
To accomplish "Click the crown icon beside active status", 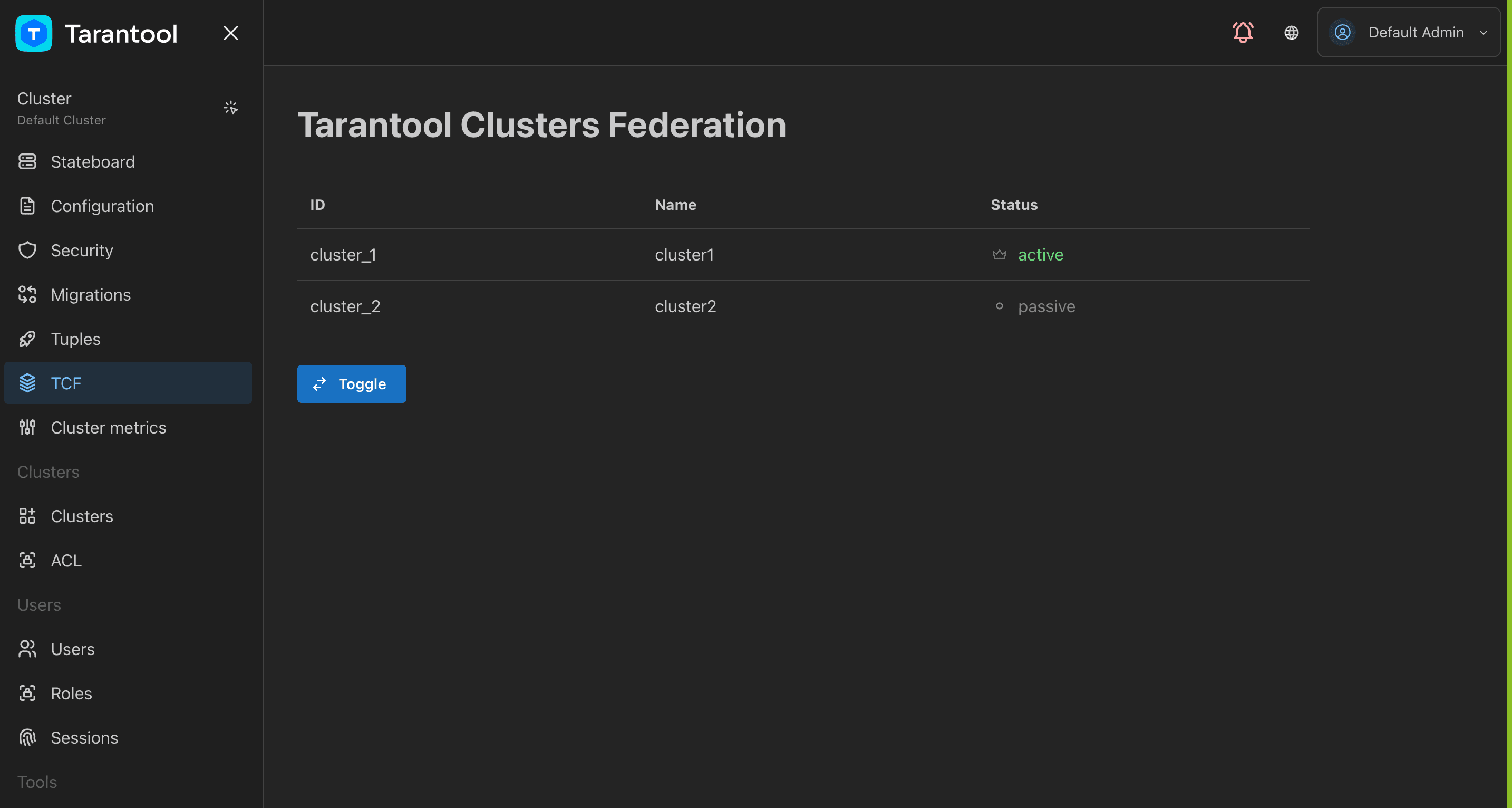I will [x=999, y=254].
